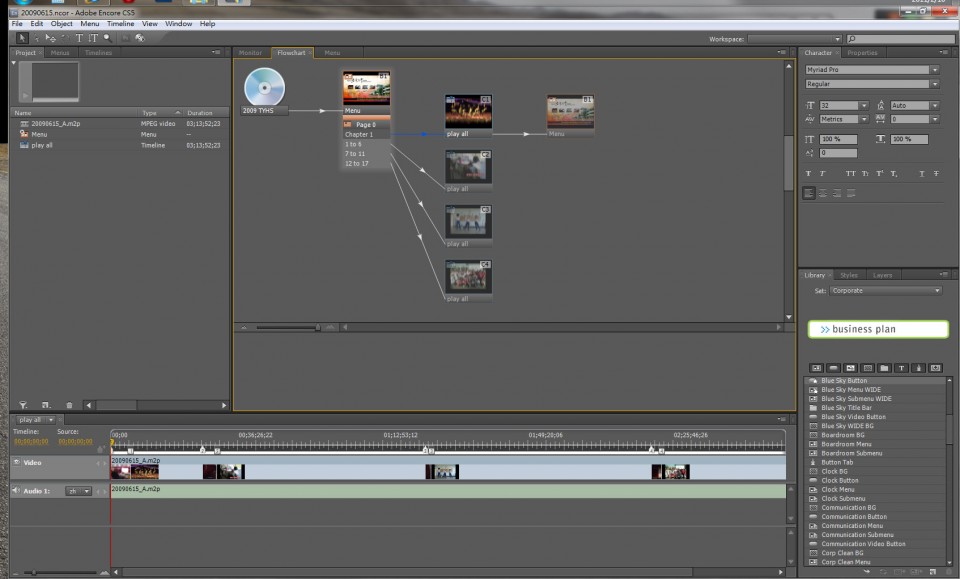Switch to the Properties tab

[862, 53]
